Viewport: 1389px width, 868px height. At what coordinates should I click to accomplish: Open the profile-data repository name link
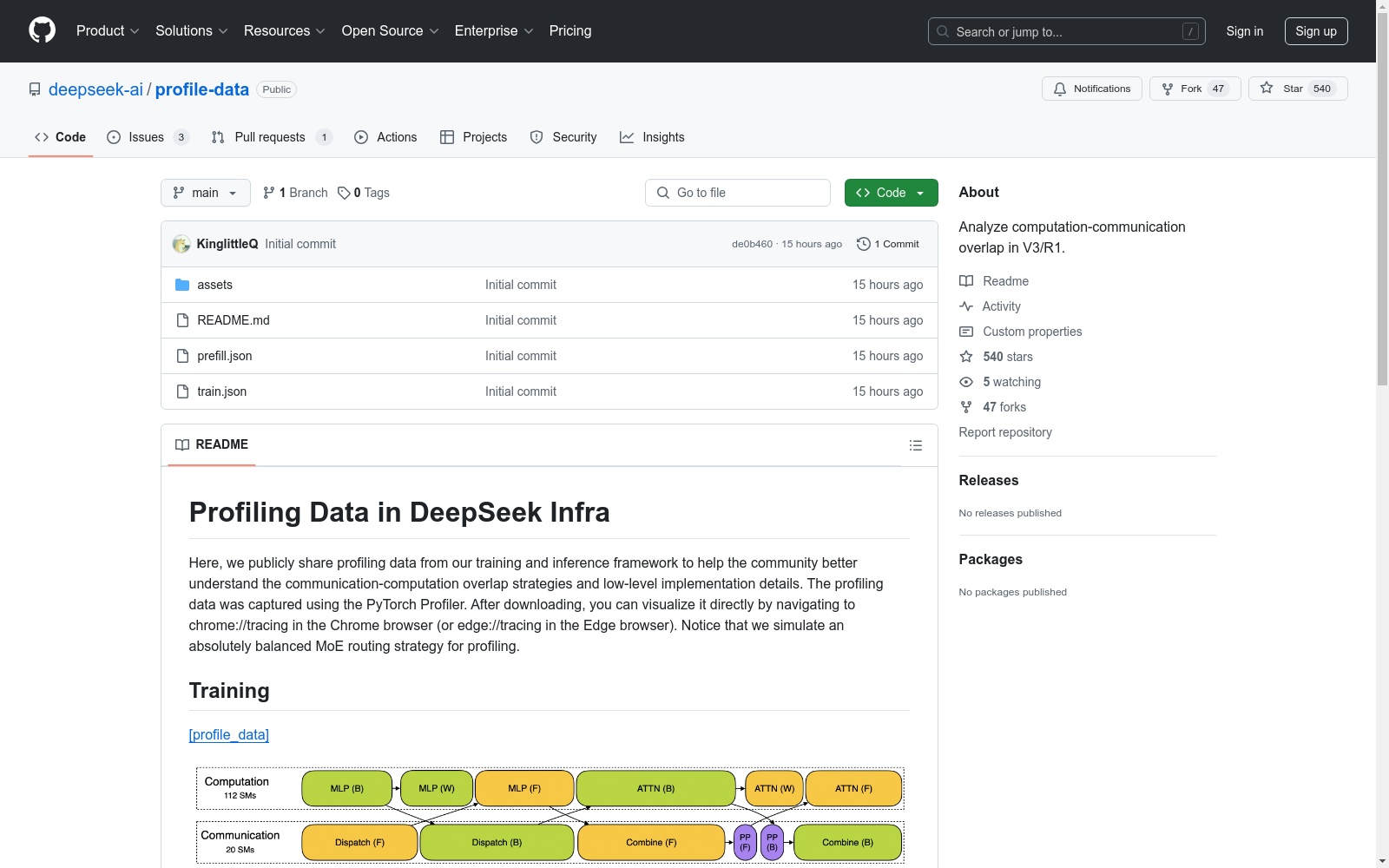202,89
